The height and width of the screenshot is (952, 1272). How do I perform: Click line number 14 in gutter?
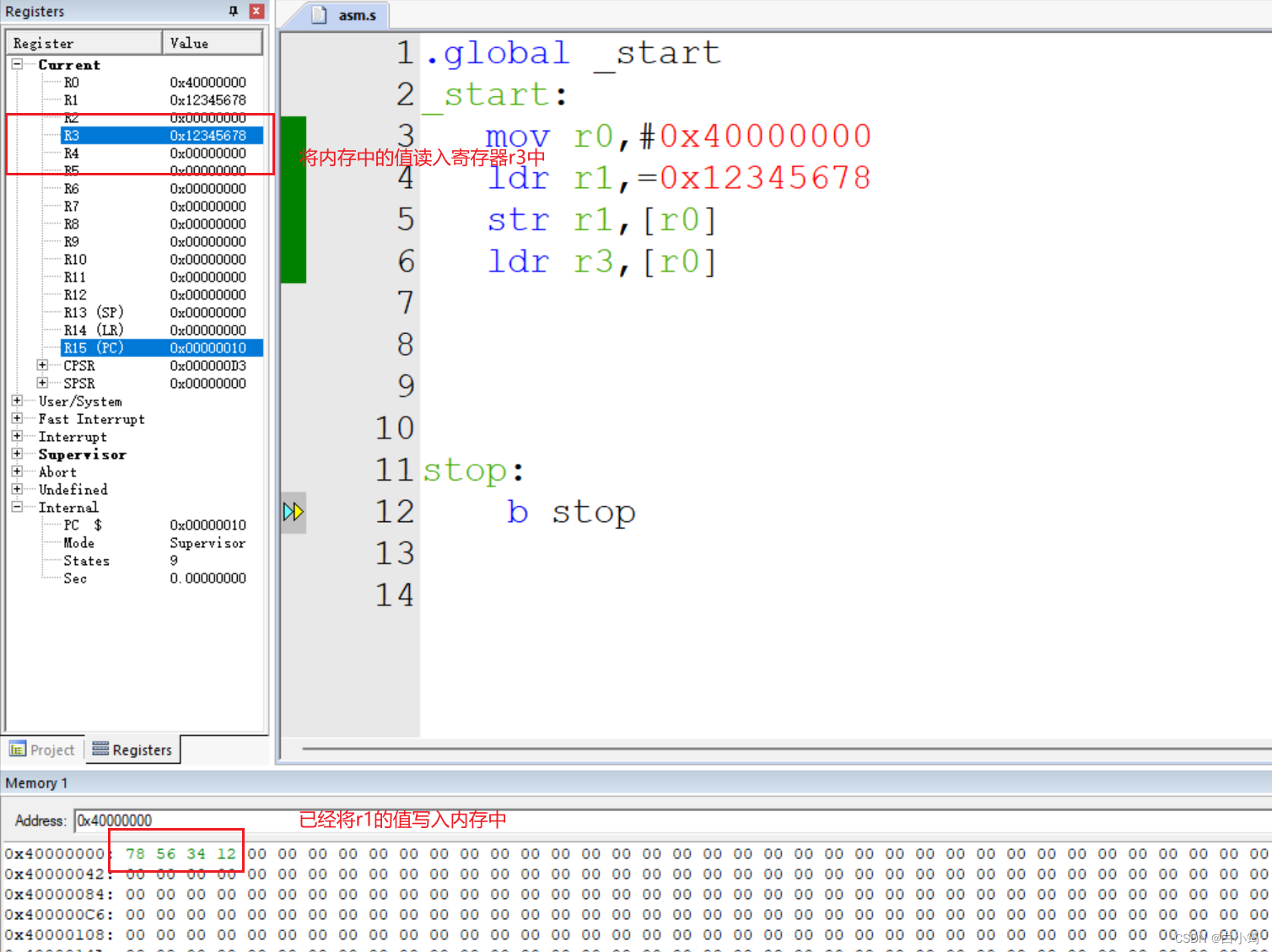(x=395, y=595)
